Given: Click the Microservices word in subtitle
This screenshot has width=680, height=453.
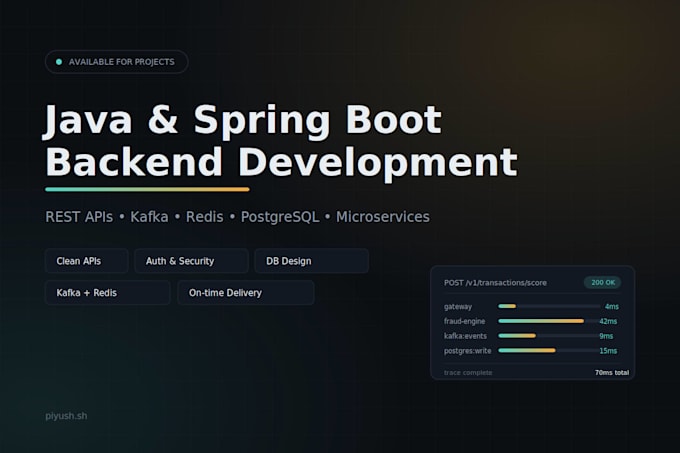Looking at the screenshot, I should click(x=383, y=217).
